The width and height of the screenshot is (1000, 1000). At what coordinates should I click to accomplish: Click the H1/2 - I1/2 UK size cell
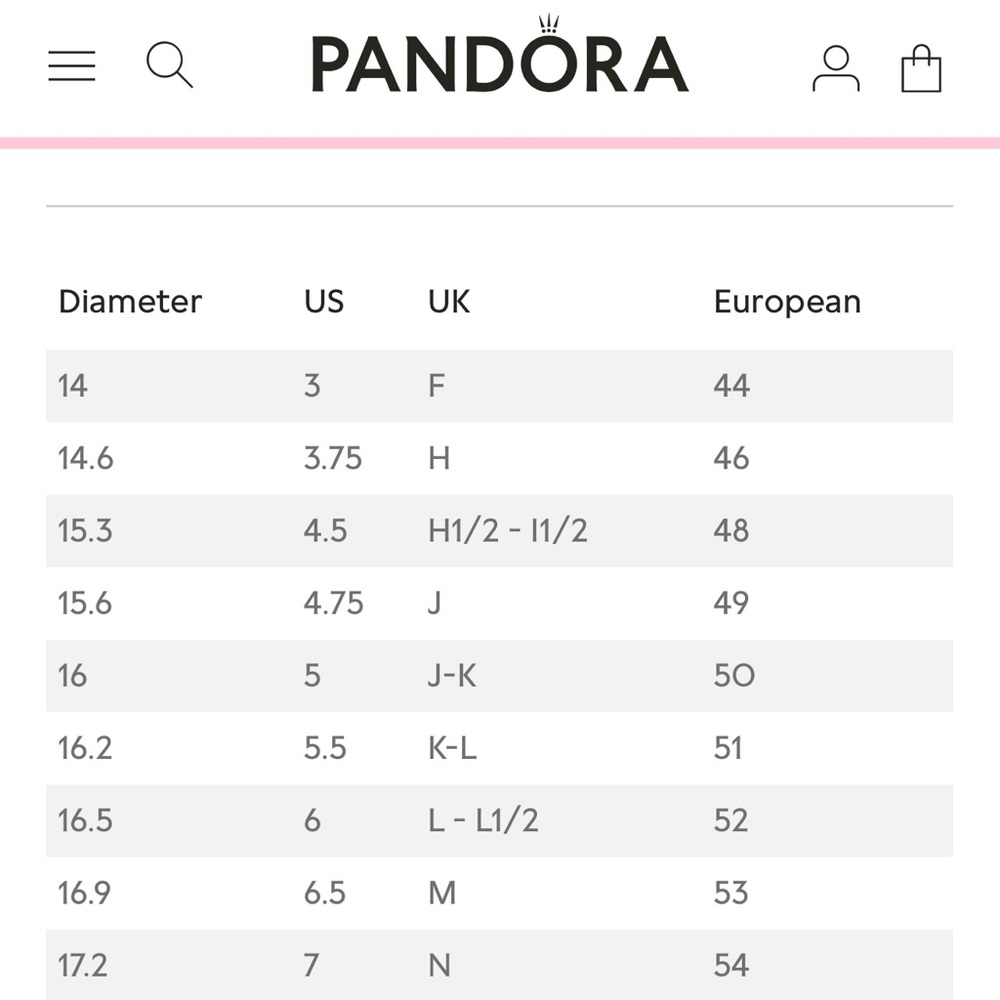(x=508, y=531)
